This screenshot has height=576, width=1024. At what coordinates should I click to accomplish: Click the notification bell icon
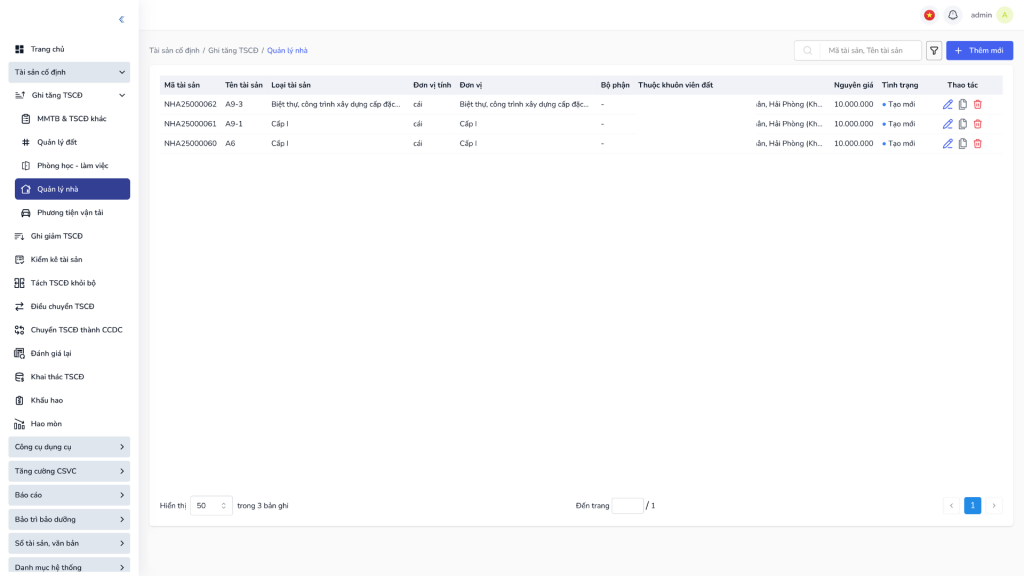pos(953,15)
